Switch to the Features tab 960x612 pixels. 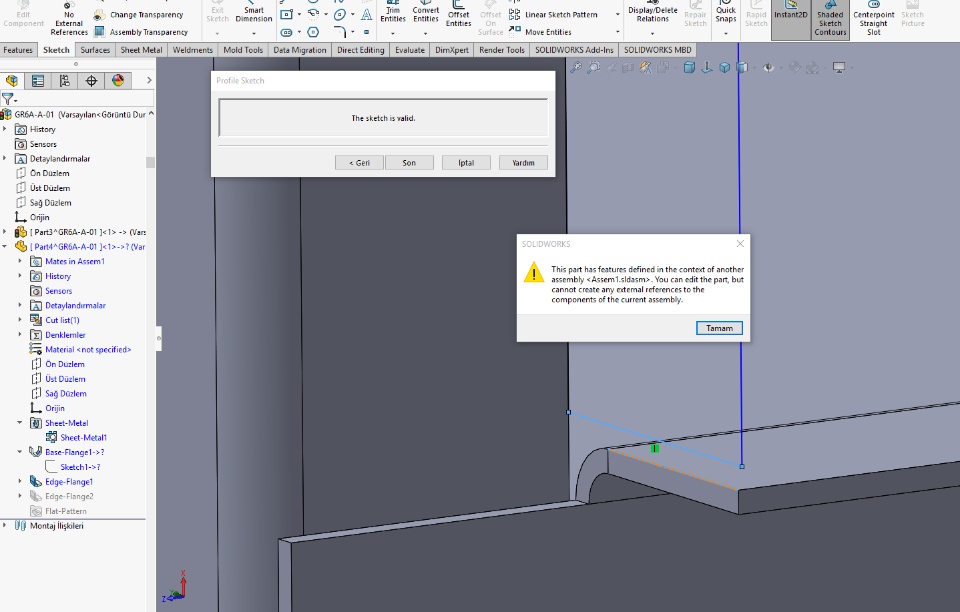point(18,50)
